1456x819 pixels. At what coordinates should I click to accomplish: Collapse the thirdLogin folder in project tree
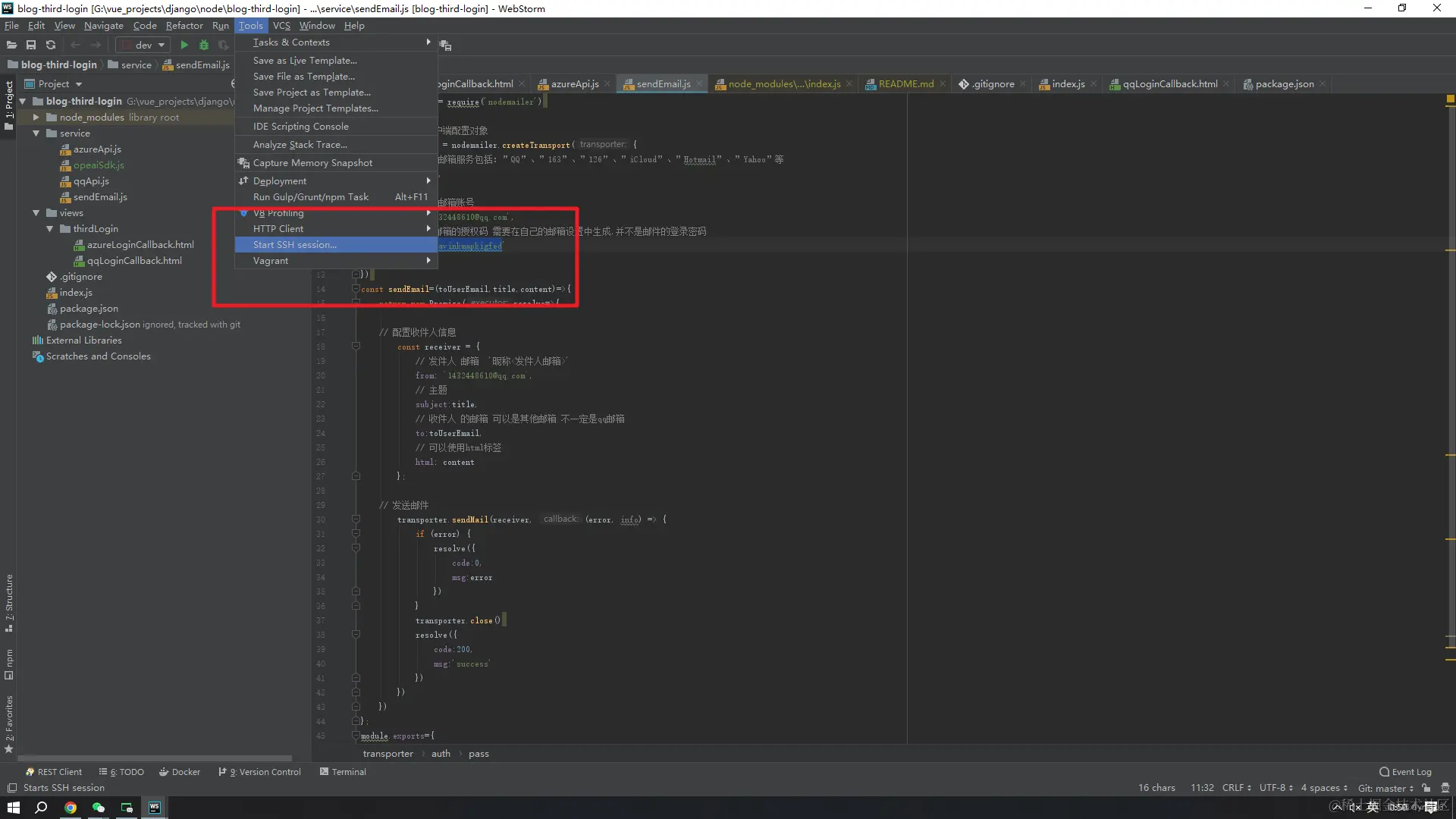(49, 228)
